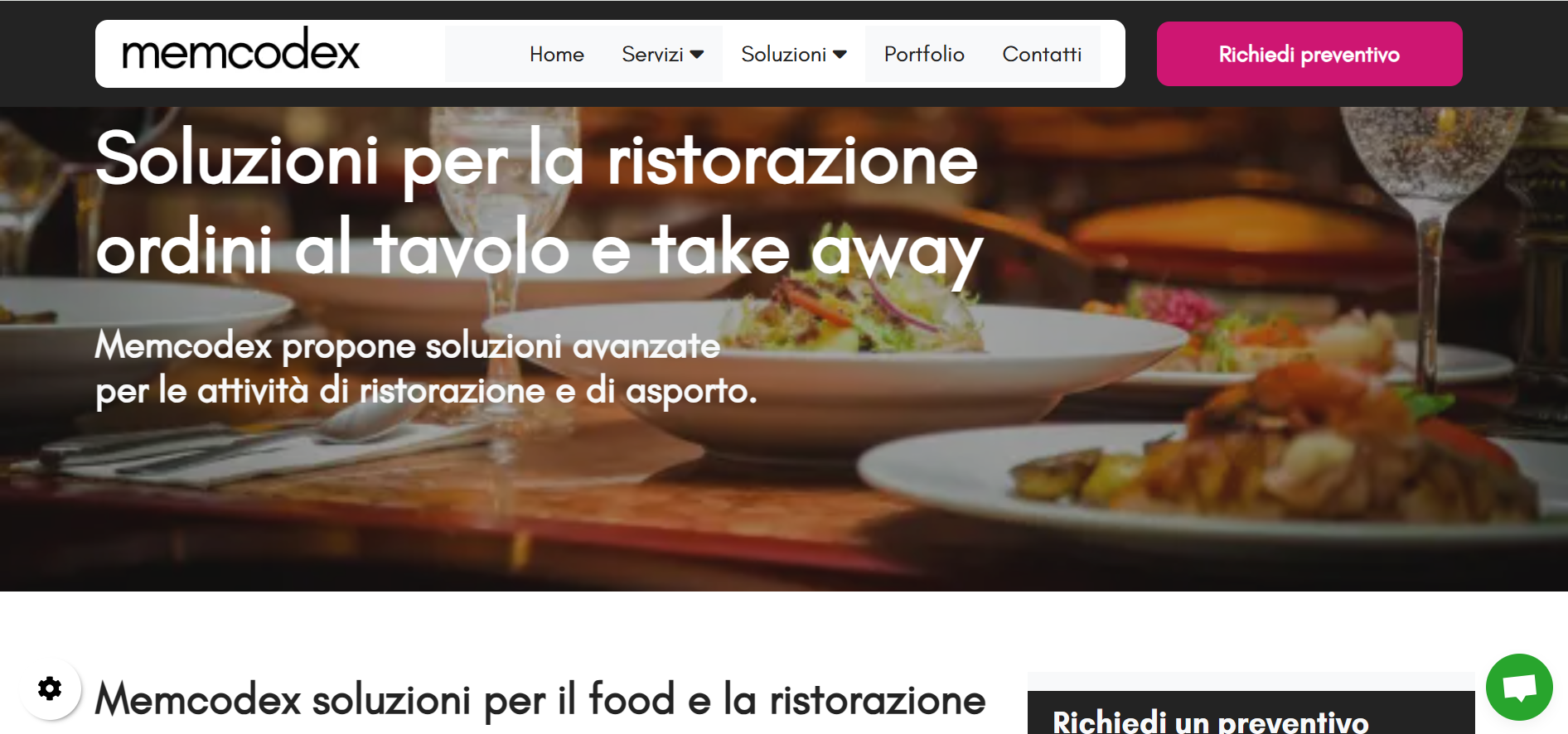Click the hero subtitle about Memcodex solutions

pos(426,369)
